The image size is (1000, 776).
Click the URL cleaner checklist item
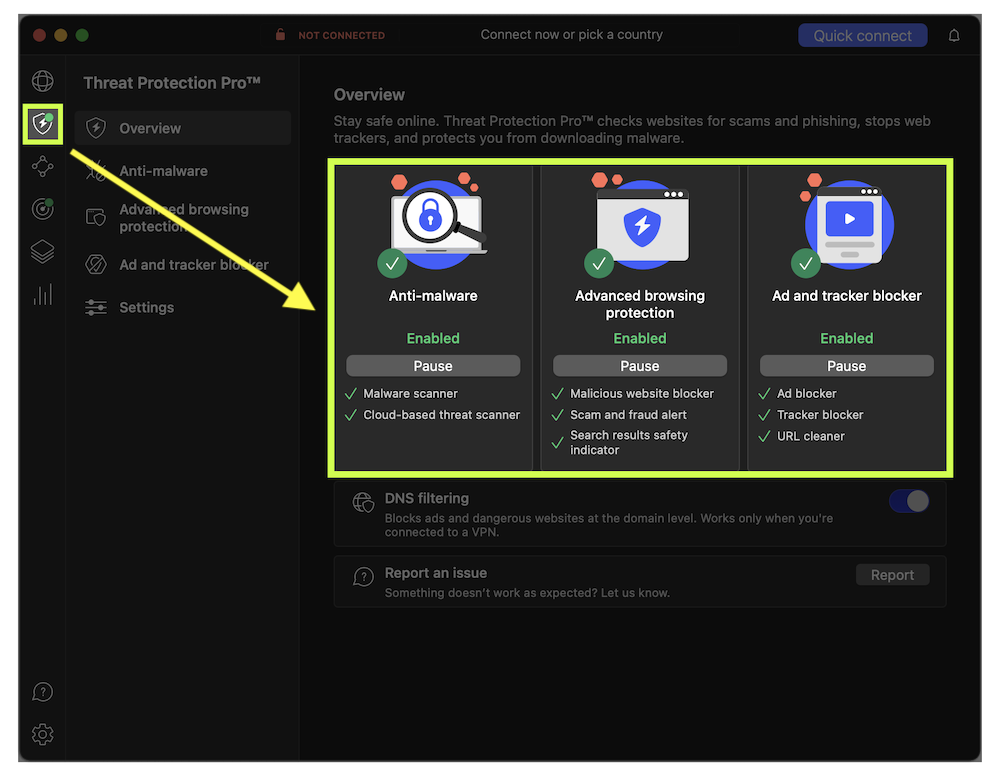[802, 436]
